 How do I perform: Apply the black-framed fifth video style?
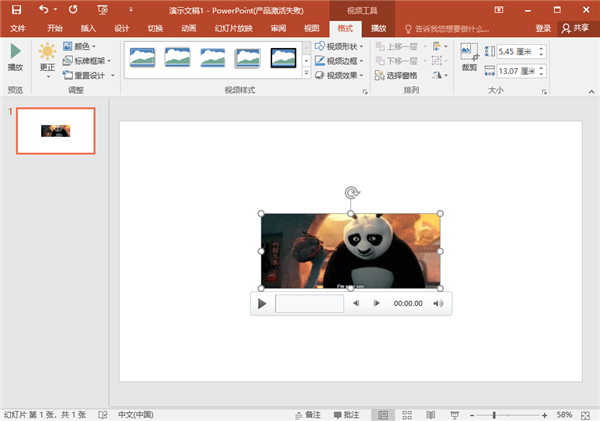click(x=283, y=58)
